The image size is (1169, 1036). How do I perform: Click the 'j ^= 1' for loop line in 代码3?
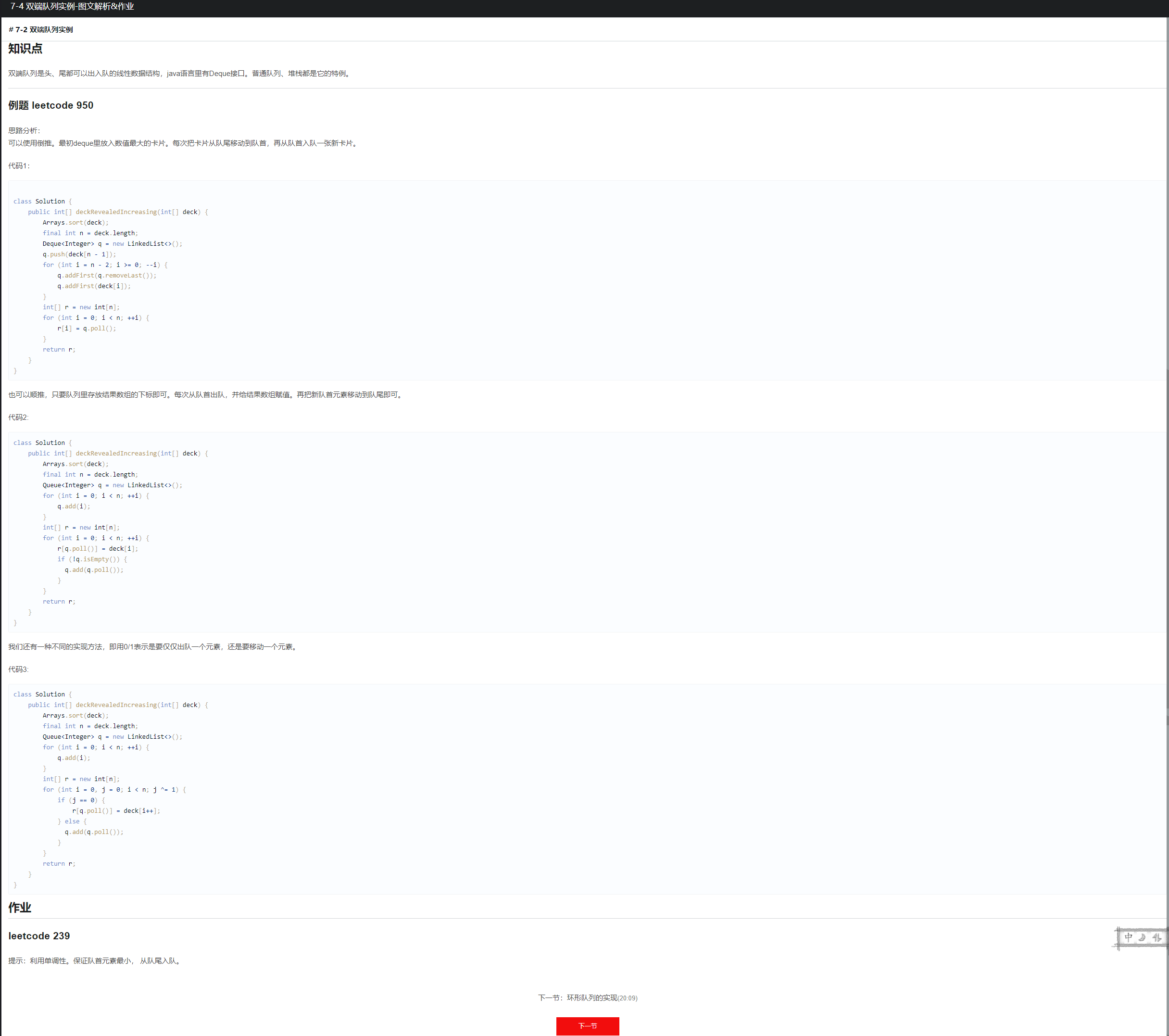point(114,789)
